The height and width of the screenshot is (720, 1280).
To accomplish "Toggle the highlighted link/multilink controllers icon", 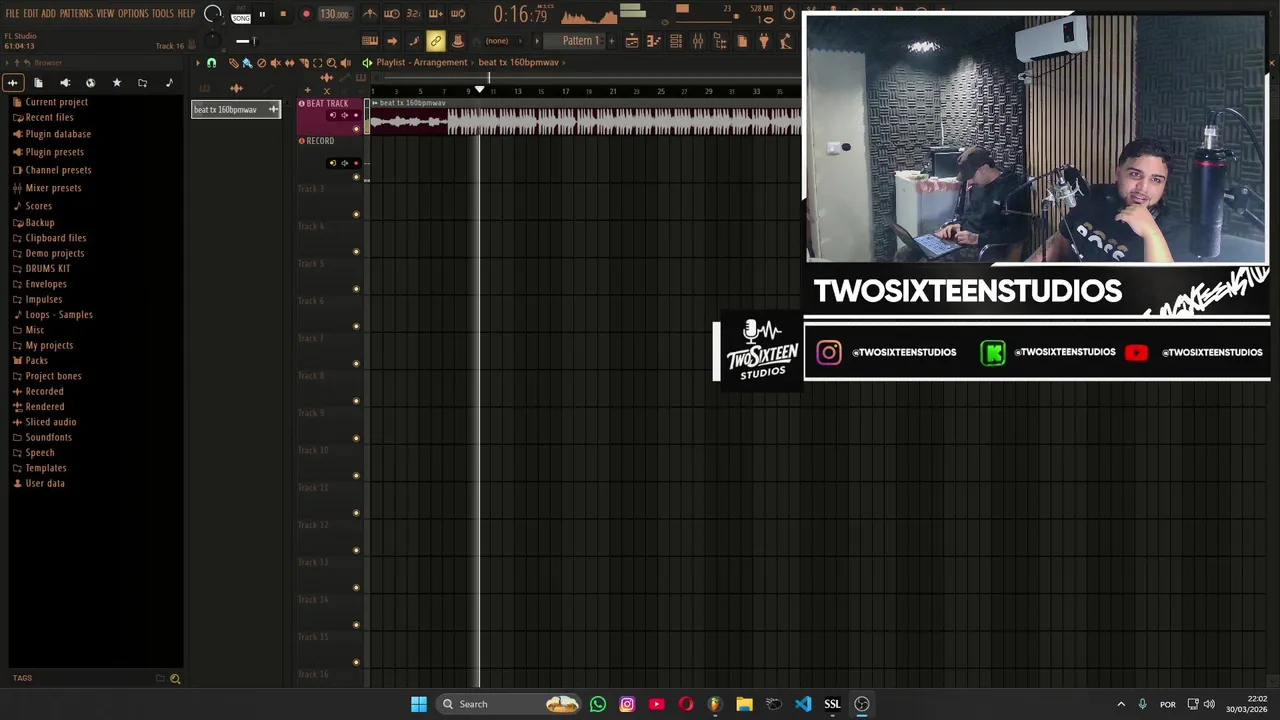I will tap(435, 41).
